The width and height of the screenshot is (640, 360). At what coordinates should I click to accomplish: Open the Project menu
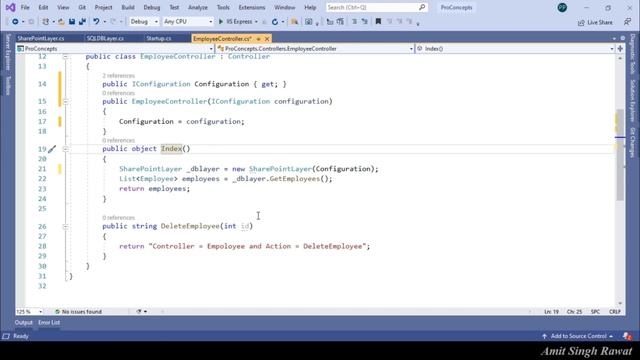[x=103, y=7]
